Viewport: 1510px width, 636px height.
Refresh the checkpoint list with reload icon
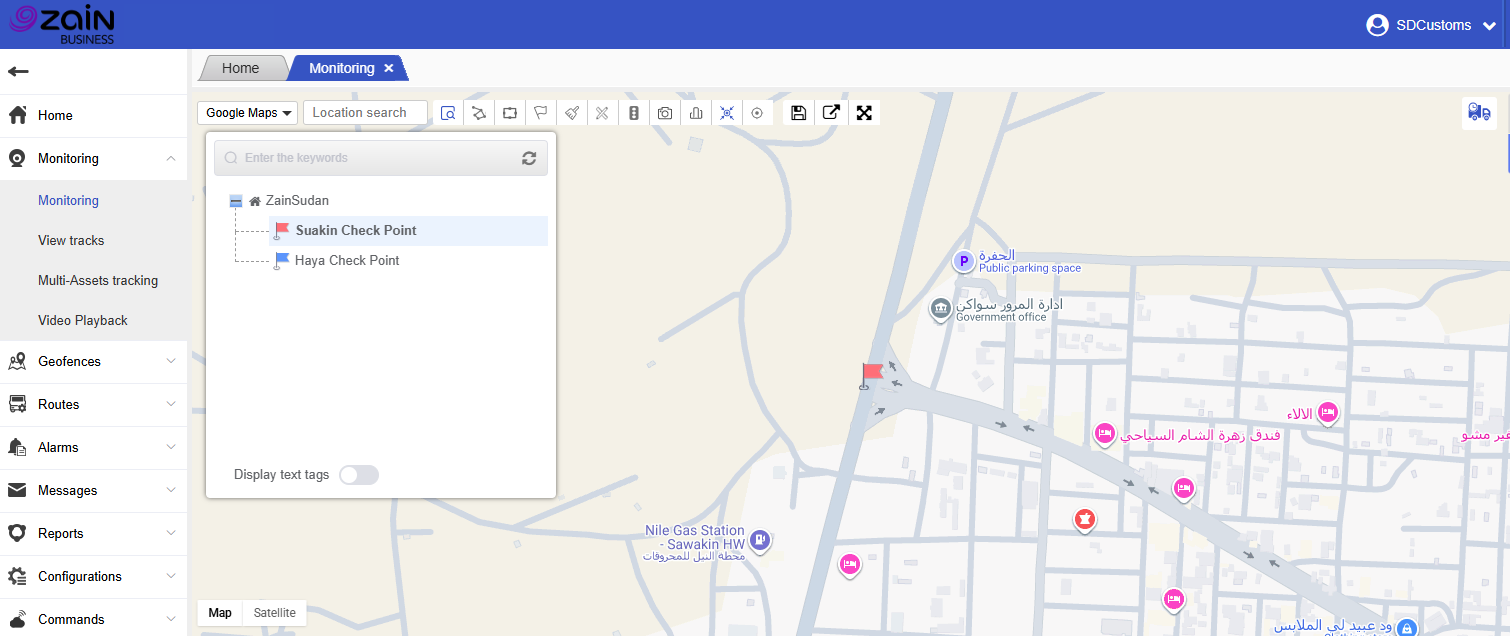tap(529, 158)
